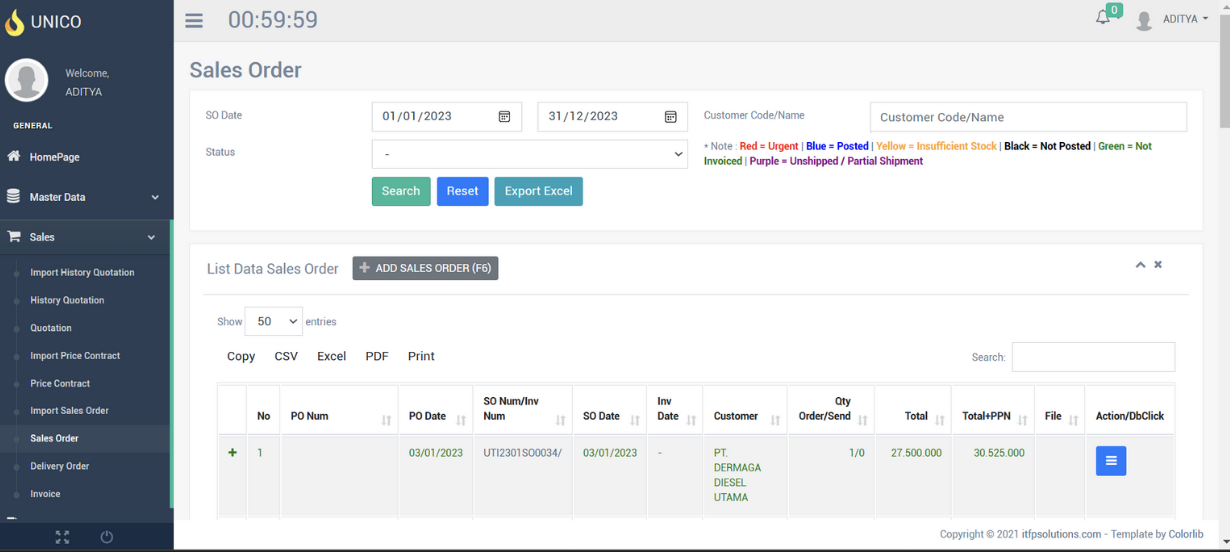Close the List Data Sales Order panel
The width and height of the screenshot is (1230, 552).
[1158, 265]
